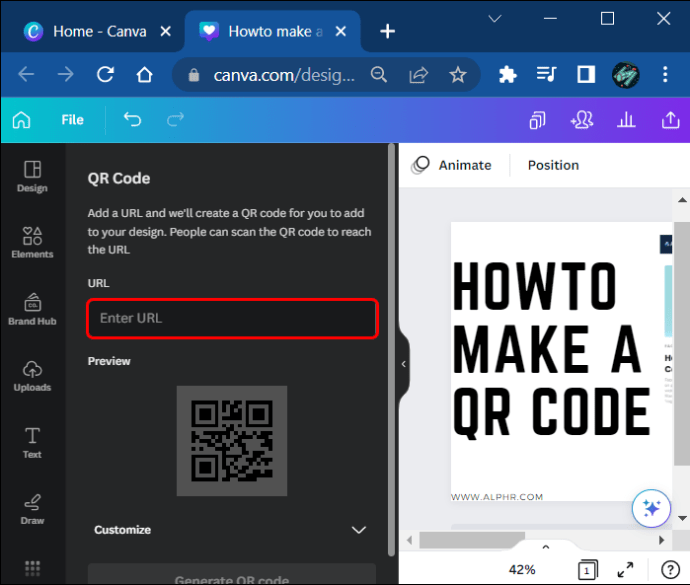Open the Design panel in the sidebar

(32, 177)
